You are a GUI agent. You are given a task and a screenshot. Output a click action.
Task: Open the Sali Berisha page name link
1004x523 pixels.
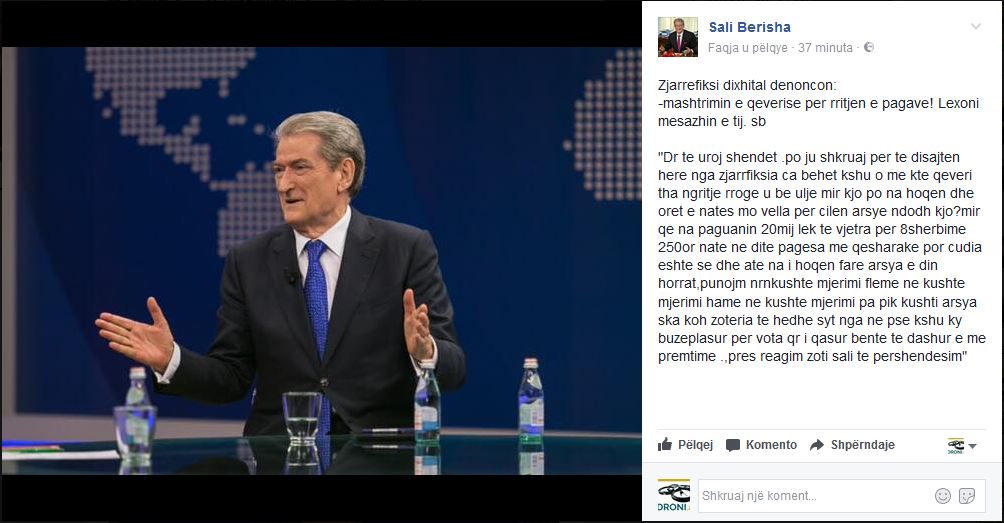(749, 27)
